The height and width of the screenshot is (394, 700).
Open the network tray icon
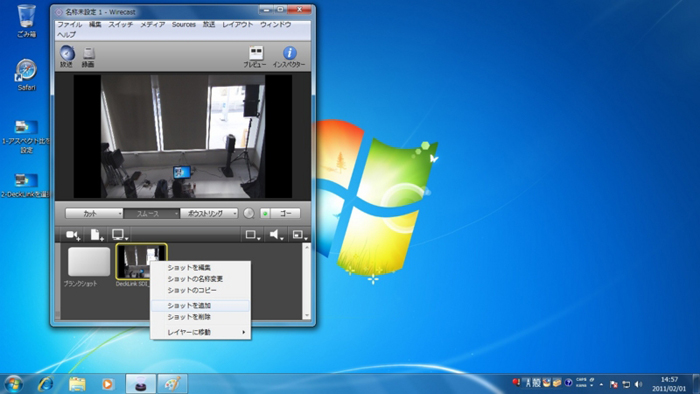point(626,384)
